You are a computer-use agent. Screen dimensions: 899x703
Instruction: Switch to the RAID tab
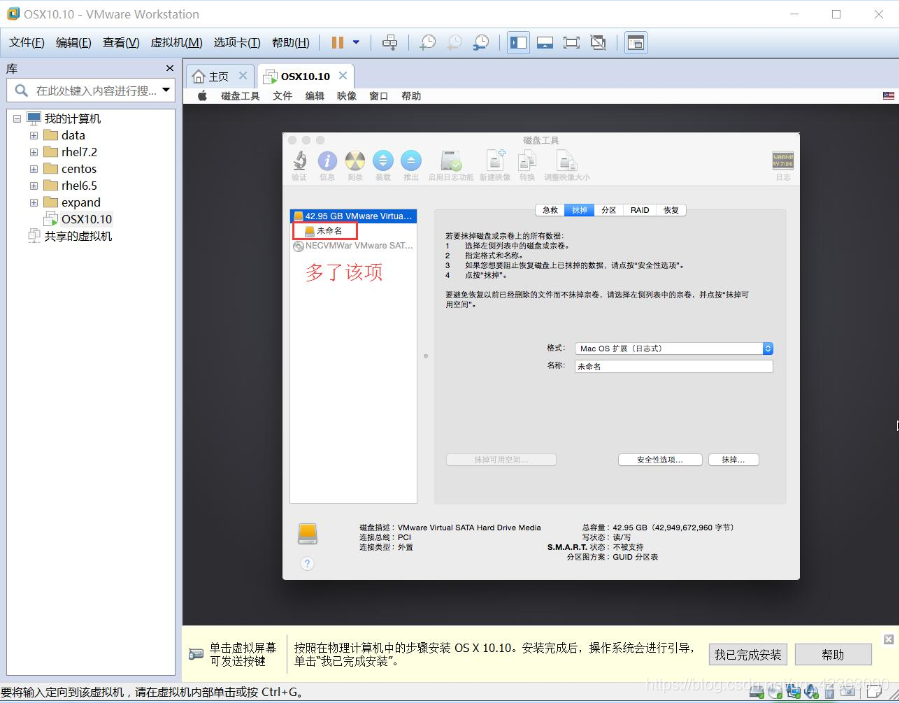(x=640, y=210)
